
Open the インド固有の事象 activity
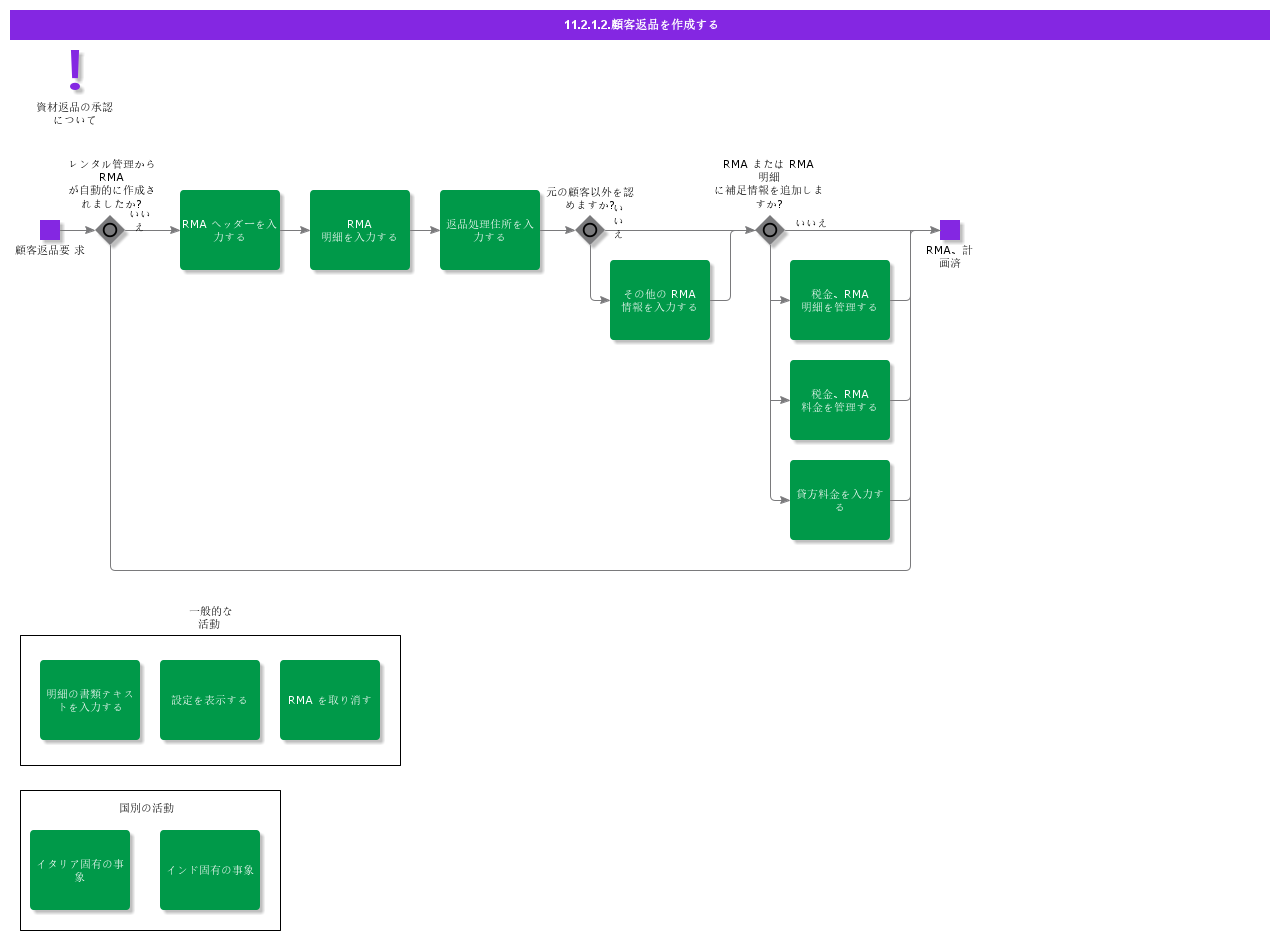pyautogui.click(x=210, y=870)
